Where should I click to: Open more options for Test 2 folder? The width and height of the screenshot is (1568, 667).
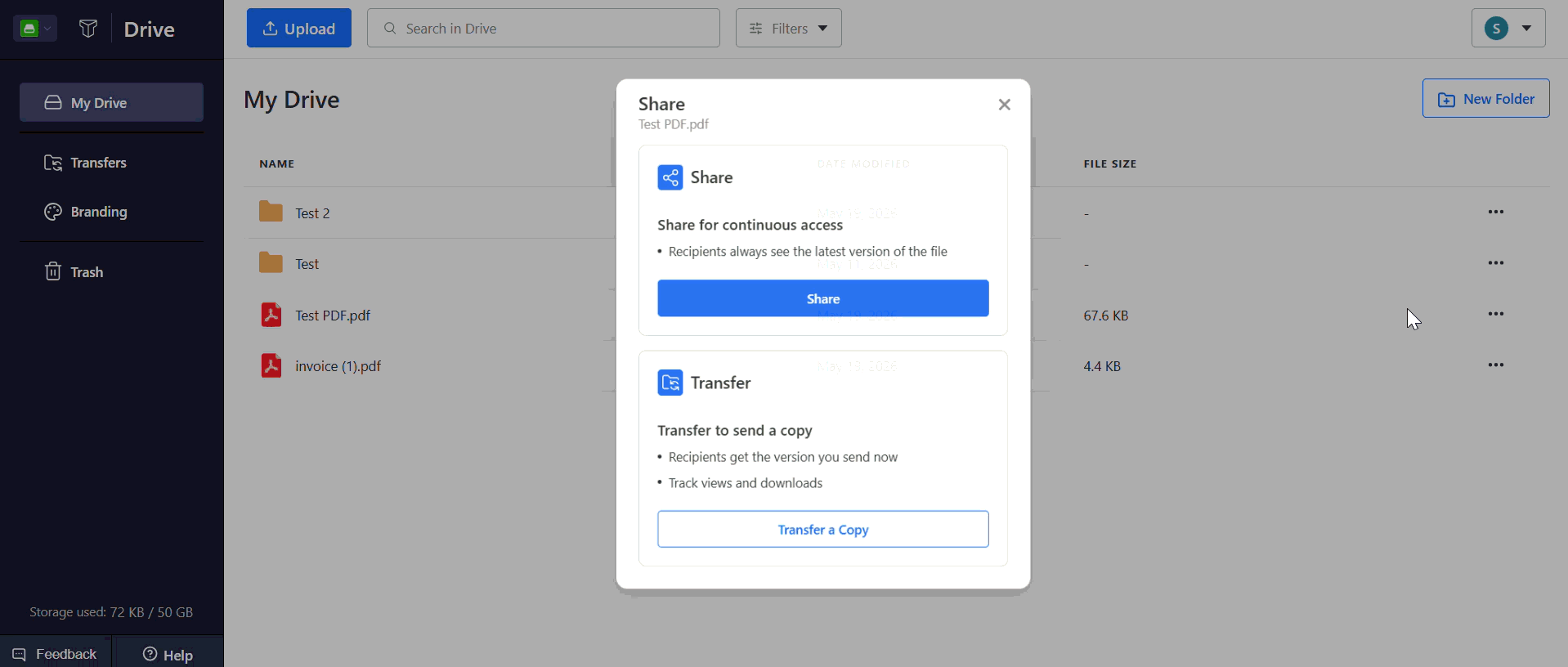tap(1496, 213)
